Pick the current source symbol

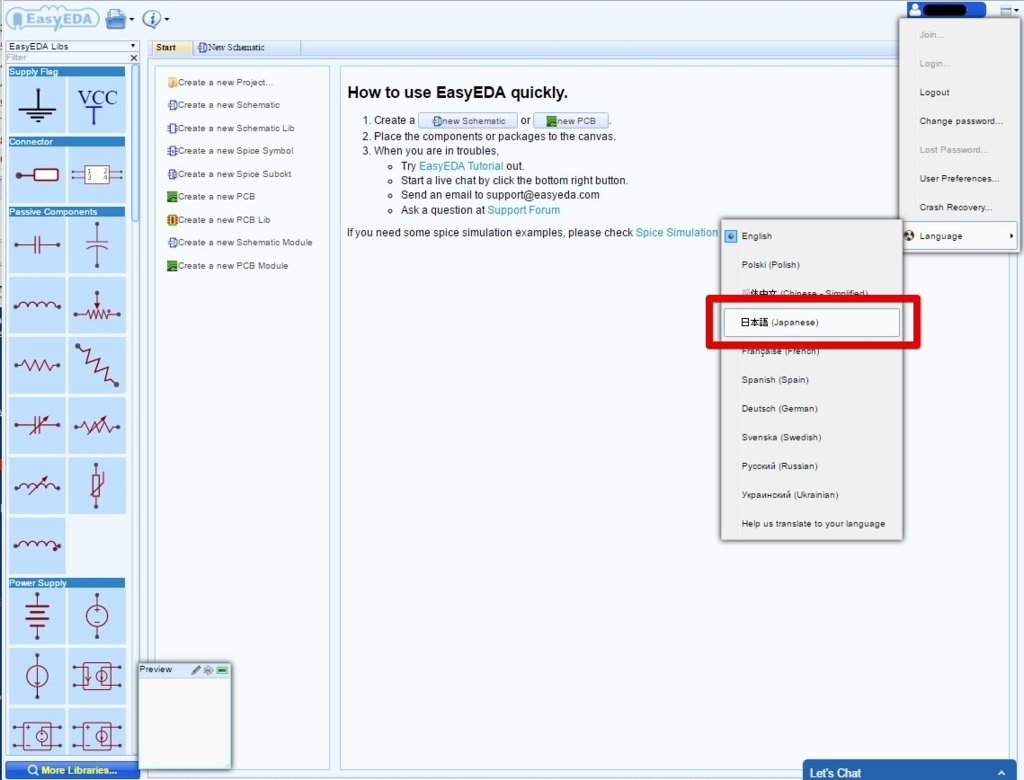(x=37, y=676)
